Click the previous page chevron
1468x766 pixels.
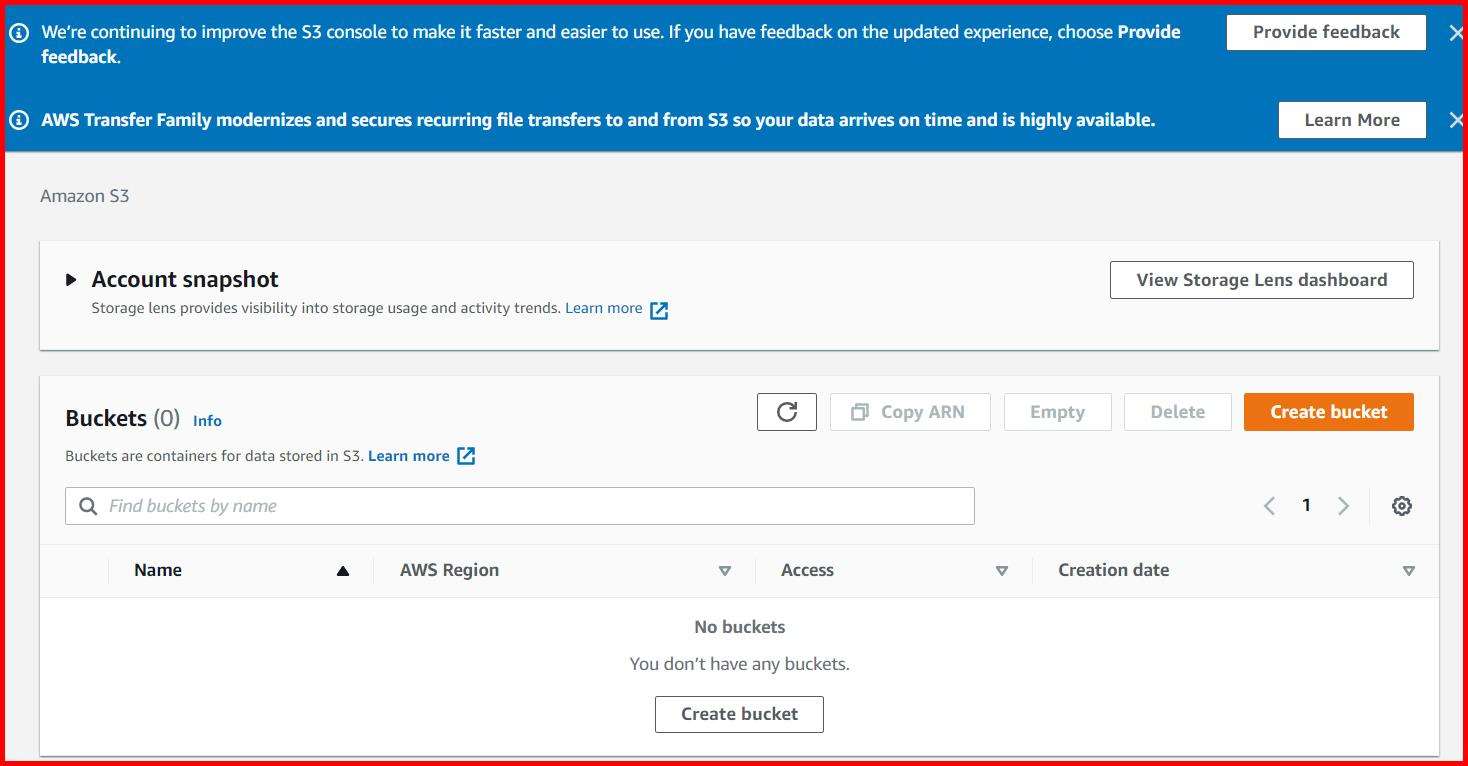(1269, 505)
